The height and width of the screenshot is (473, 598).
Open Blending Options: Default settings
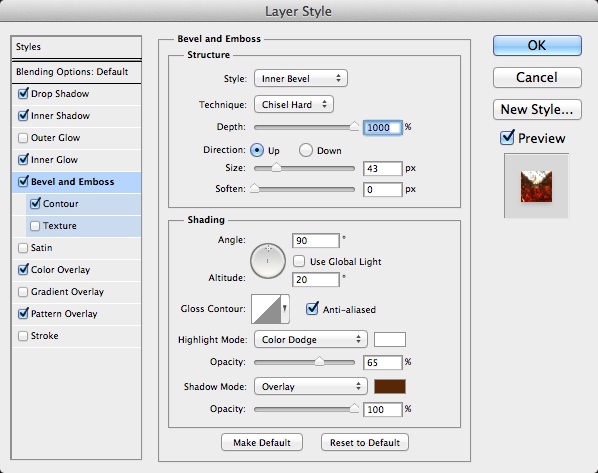[x=76, y=72]
